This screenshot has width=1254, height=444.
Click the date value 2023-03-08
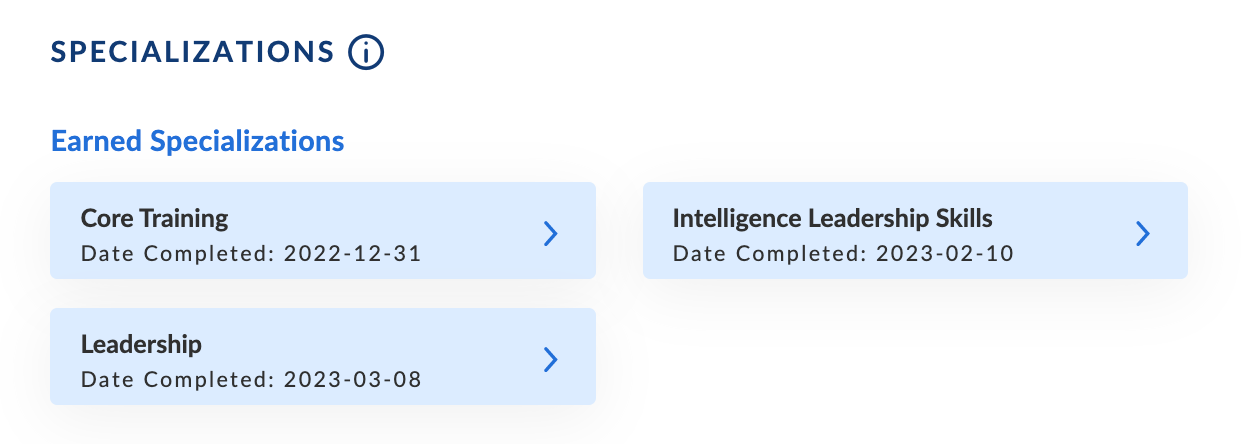[352, 380]
